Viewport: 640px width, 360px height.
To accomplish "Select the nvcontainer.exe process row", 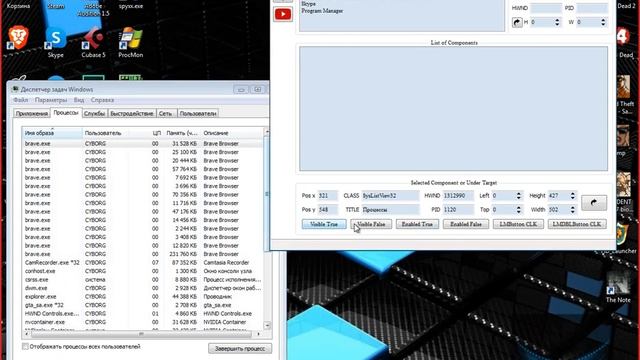I will (x=143, y=322).
